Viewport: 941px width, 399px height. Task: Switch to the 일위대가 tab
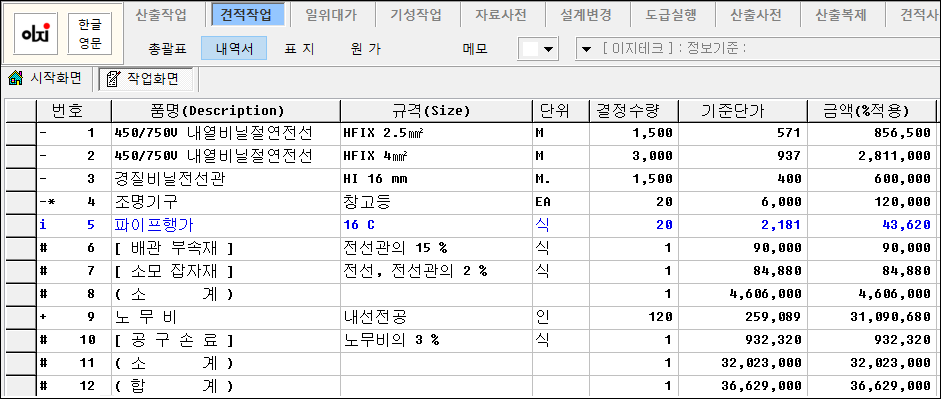[331, 15]
